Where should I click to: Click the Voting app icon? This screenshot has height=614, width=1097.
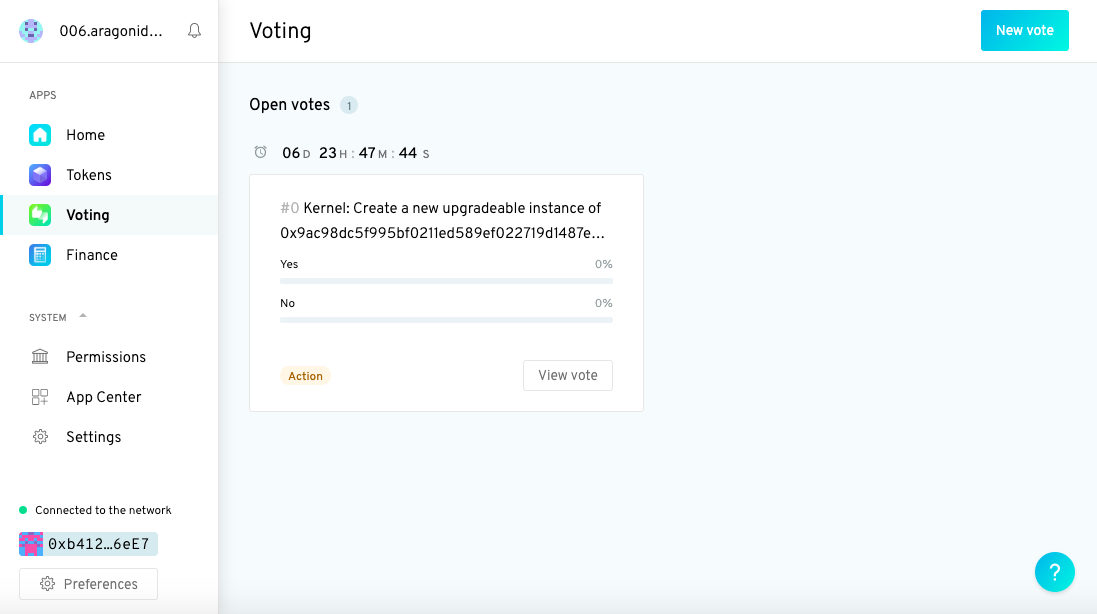pos(40,215)
